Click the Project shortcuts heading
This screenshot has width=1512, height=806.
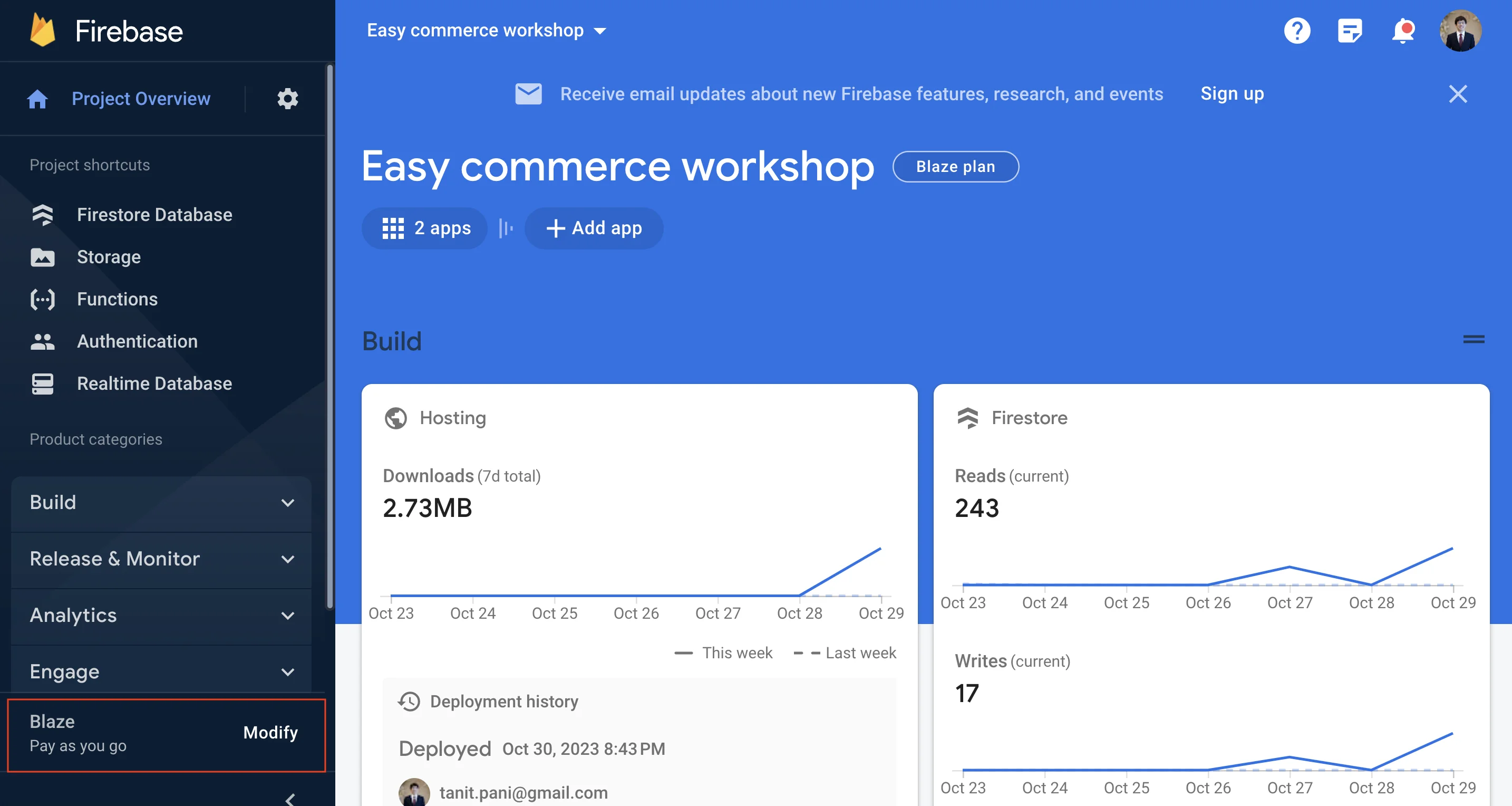(90, 165)
